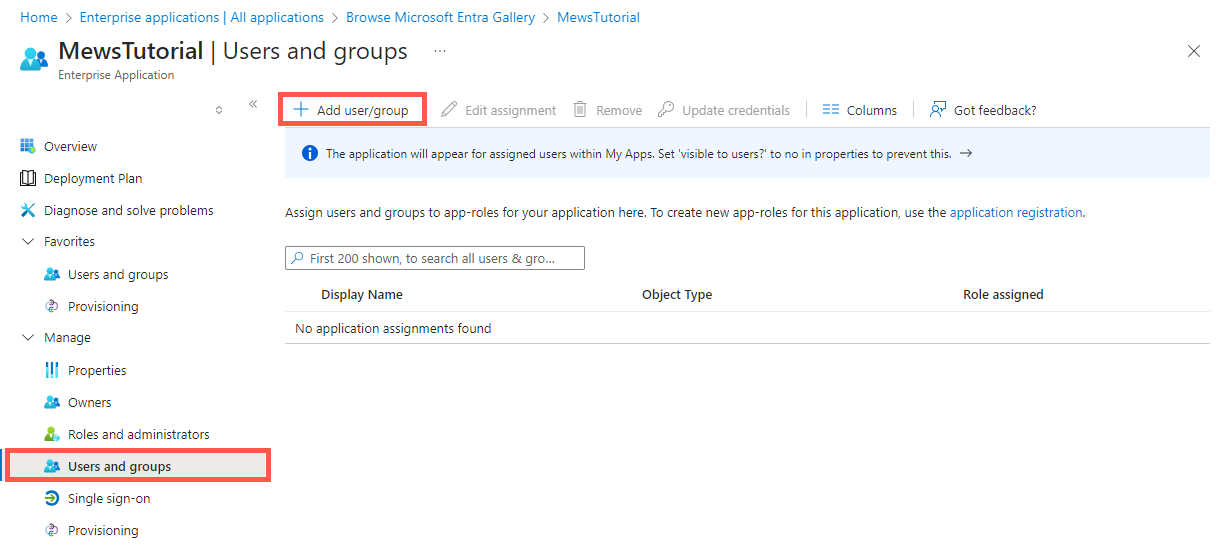1228x546 pixels.
Task: Click Users and groups icon under Favorites
Action: [52, 274]
